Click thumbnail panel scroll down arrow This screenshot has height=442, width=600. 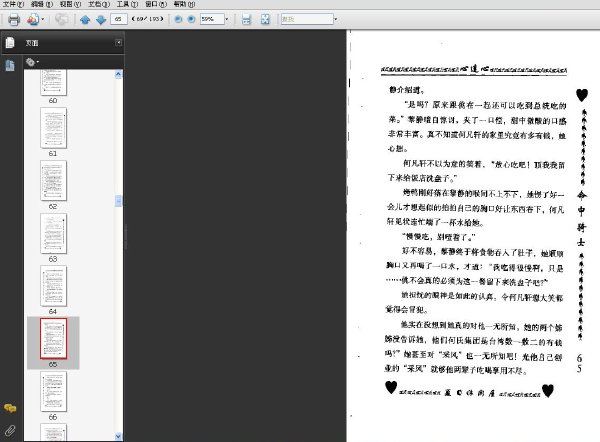tap(119, 436)
